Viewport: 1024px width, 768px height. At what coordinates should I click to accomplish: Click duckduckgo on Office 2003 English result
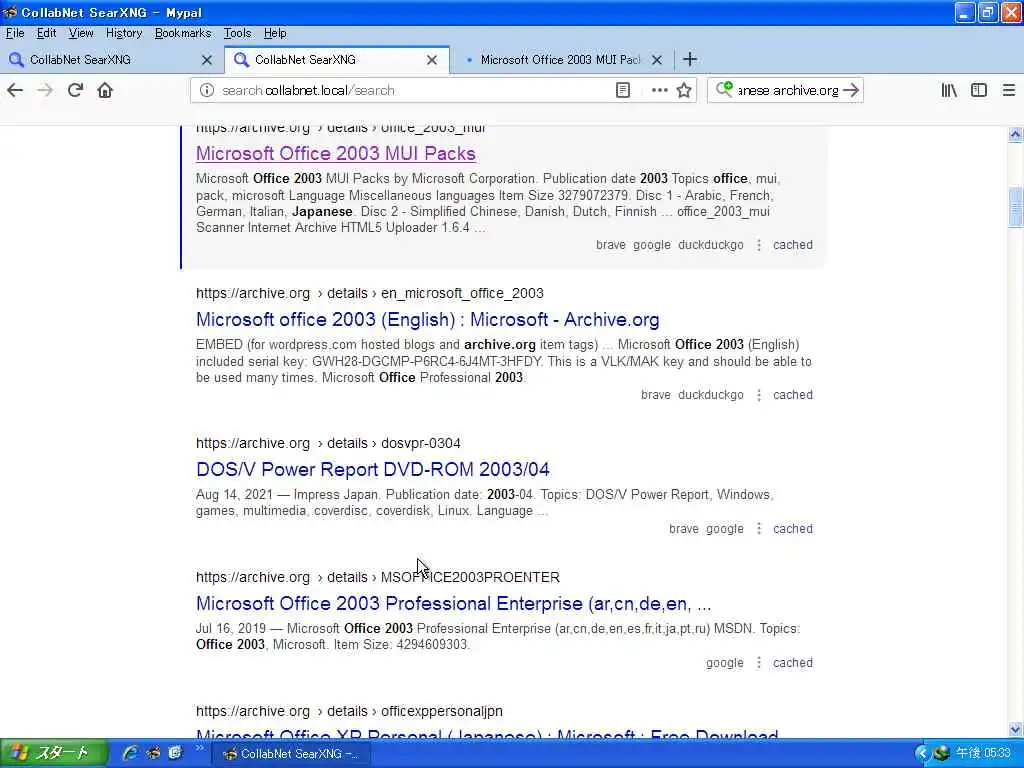[x=711, y=395]
